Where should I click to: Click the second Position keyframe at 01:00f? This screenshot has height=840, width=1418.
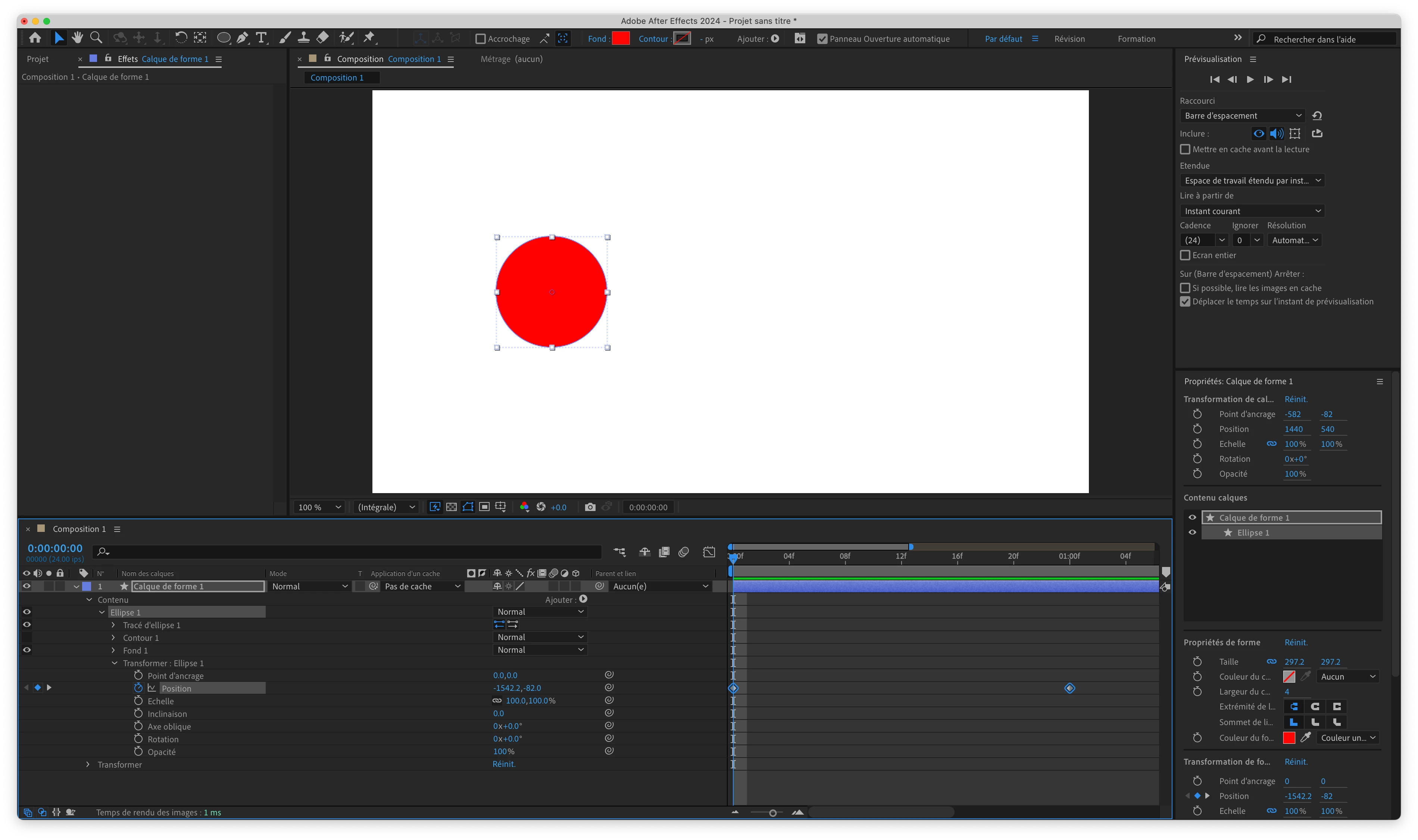(1069, 688)
